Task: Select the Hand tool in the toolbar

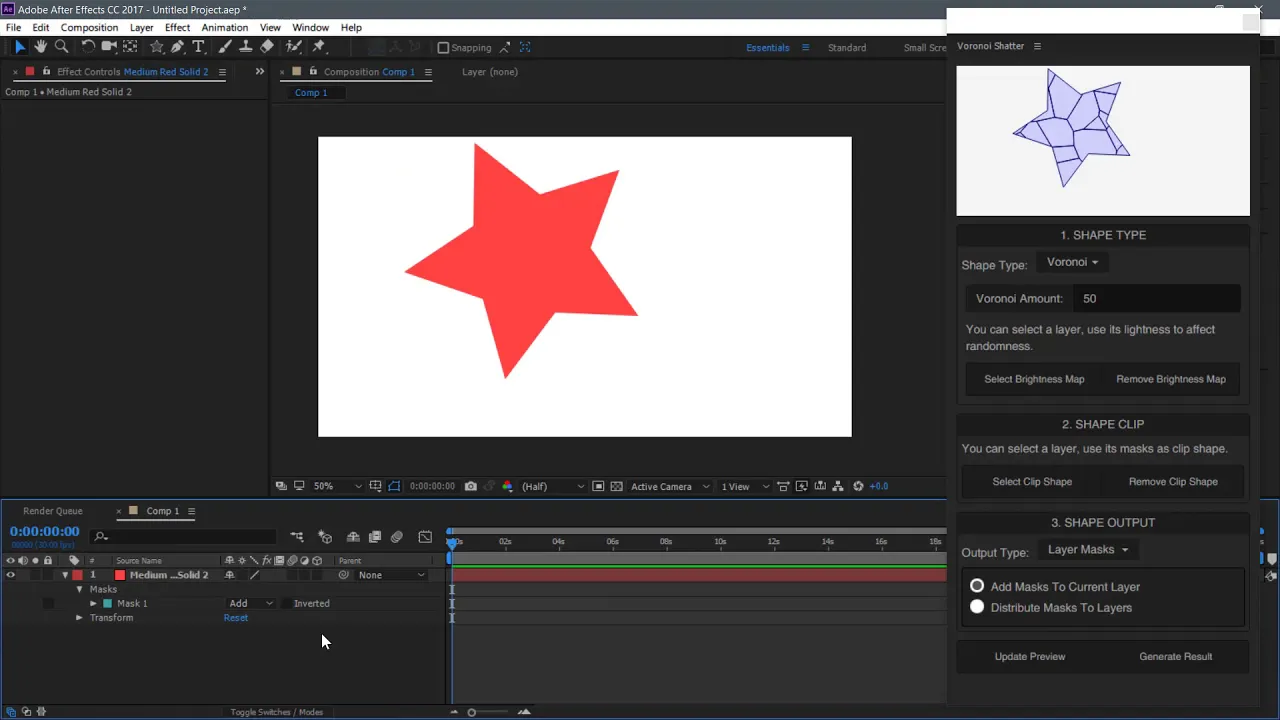Action: [x=40, y=47]
